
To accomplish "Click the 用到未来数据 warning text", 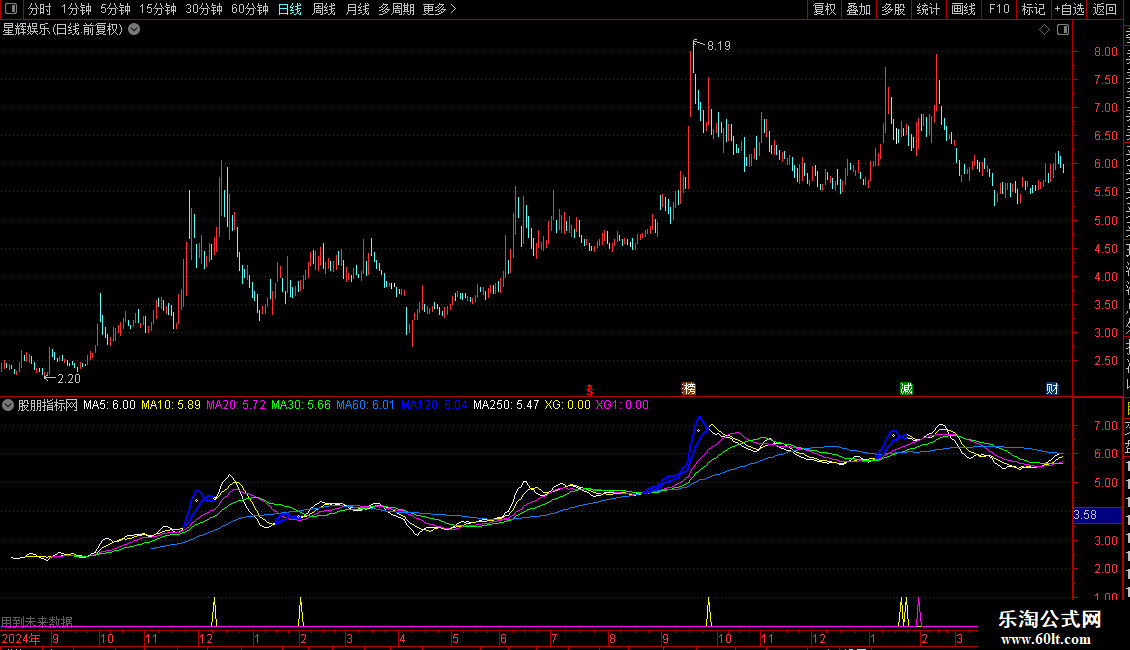I will [37, 621].
